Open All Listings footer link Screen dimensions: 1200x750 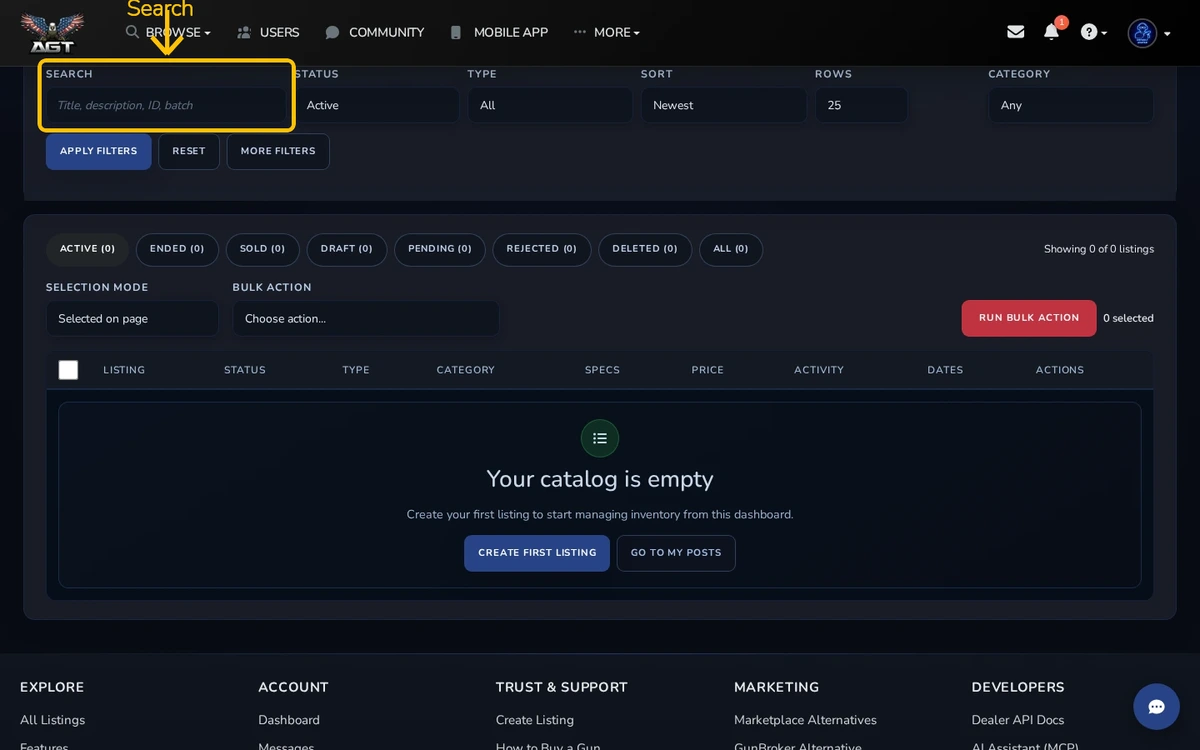pos(52,720)
